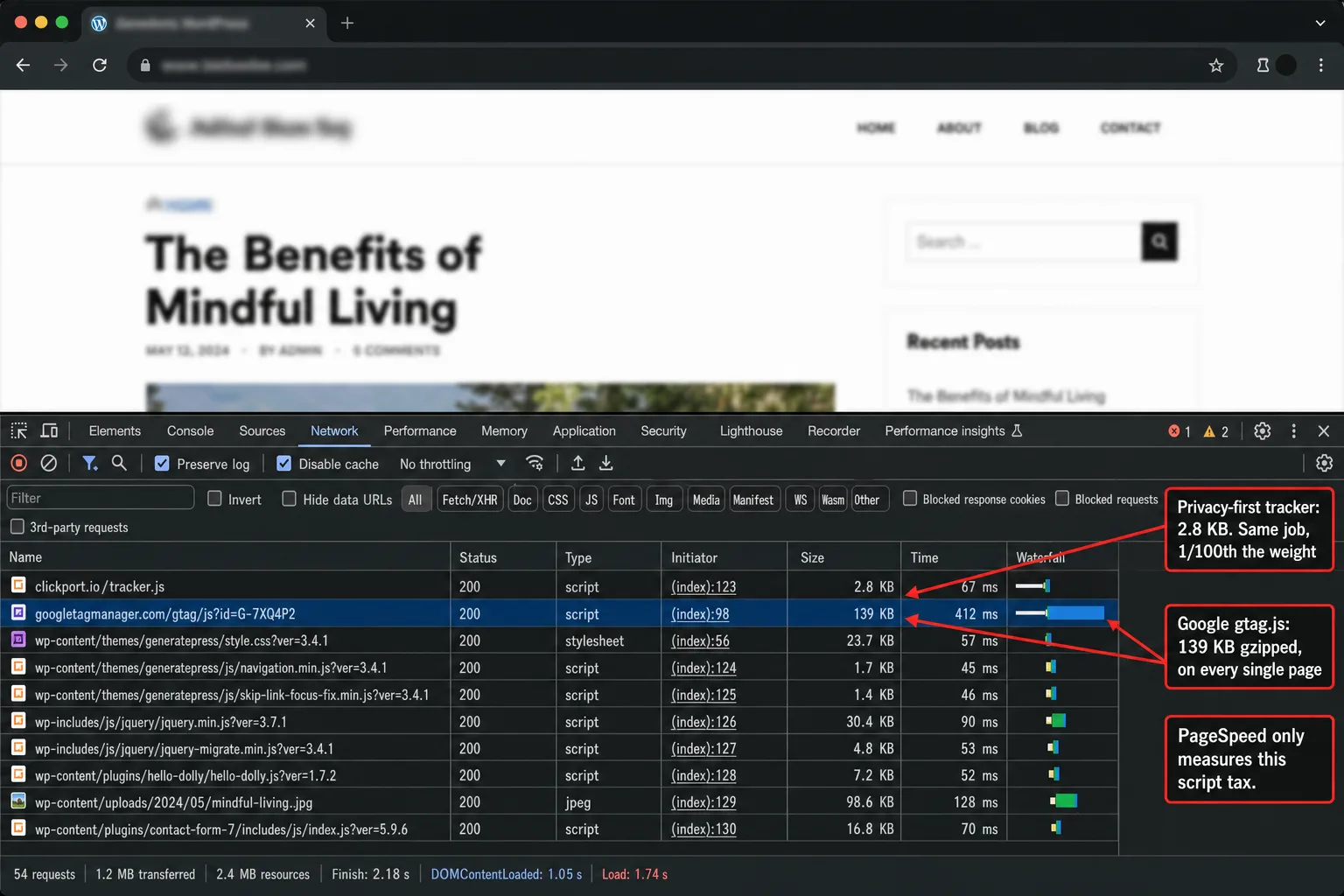Click the website Search field

(x=1025, y=241)
